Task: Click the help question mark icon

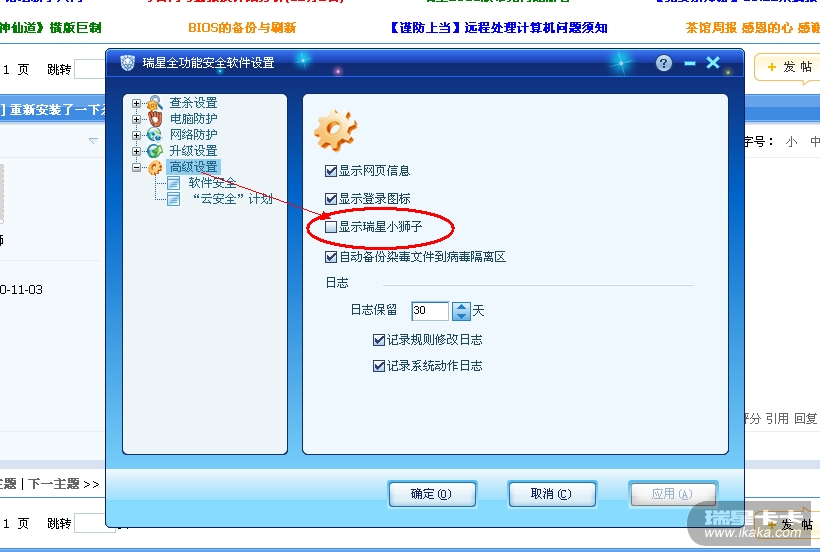Action: pyautogui.click(x=664, y=63)
